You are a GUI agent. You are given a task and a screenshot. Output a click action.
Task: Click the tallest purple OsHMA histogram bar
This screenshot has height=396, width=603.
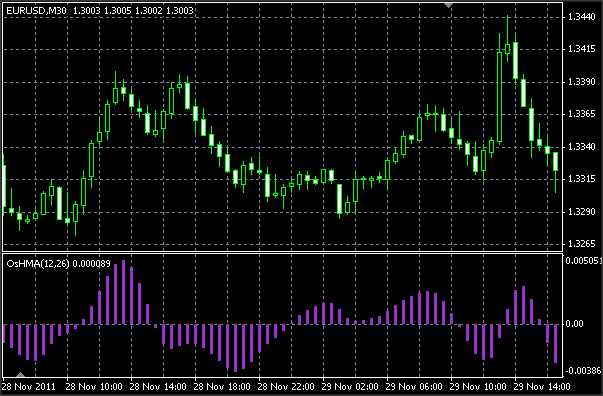(123, 292)
